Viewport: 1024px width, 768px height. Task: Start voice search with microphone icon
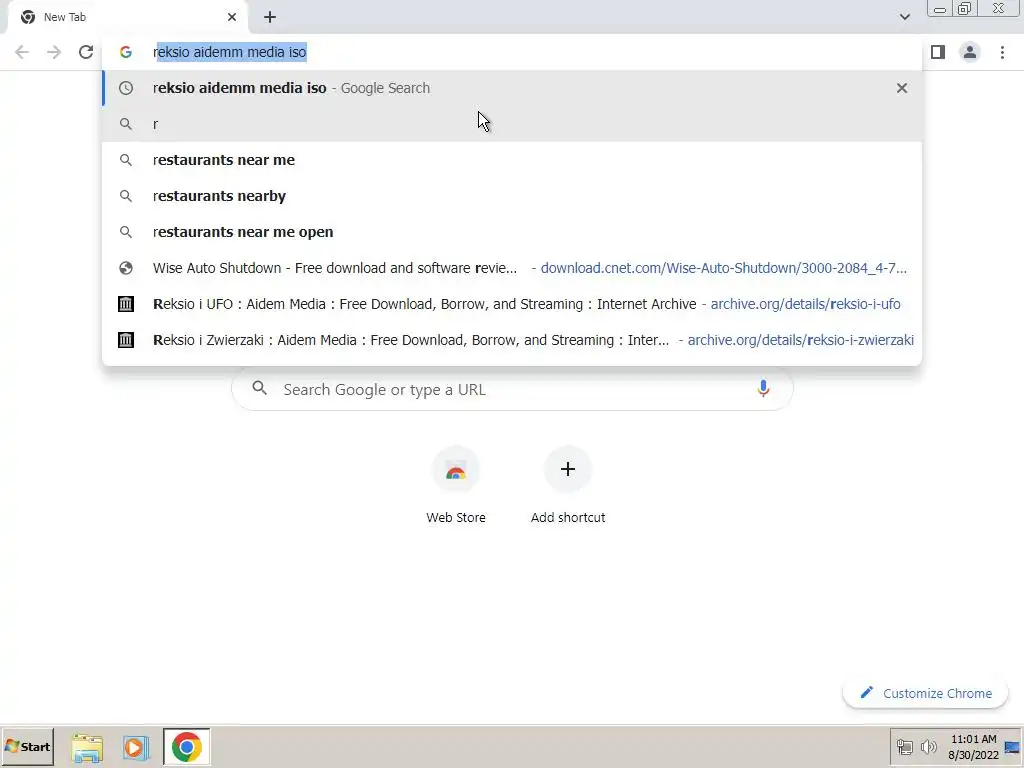click(x=763, y=389)
